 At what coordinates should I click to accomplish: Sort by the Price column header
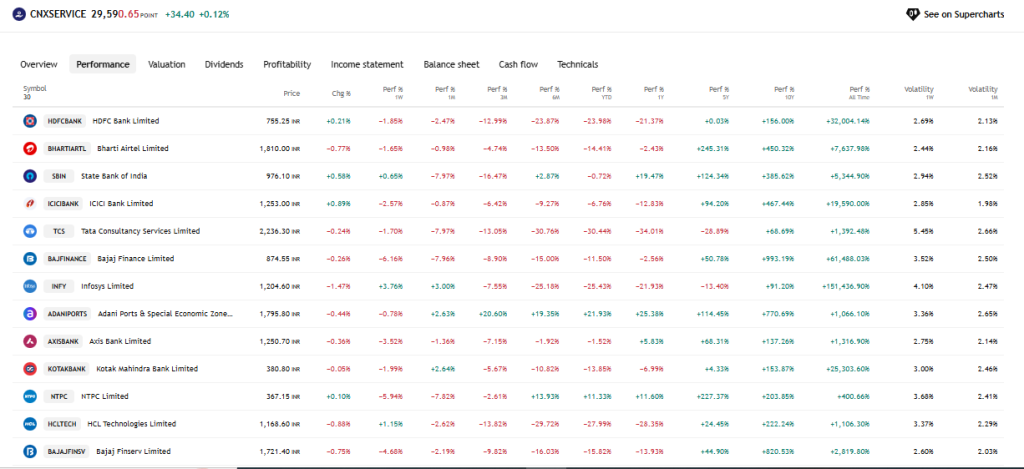point(291,93)
